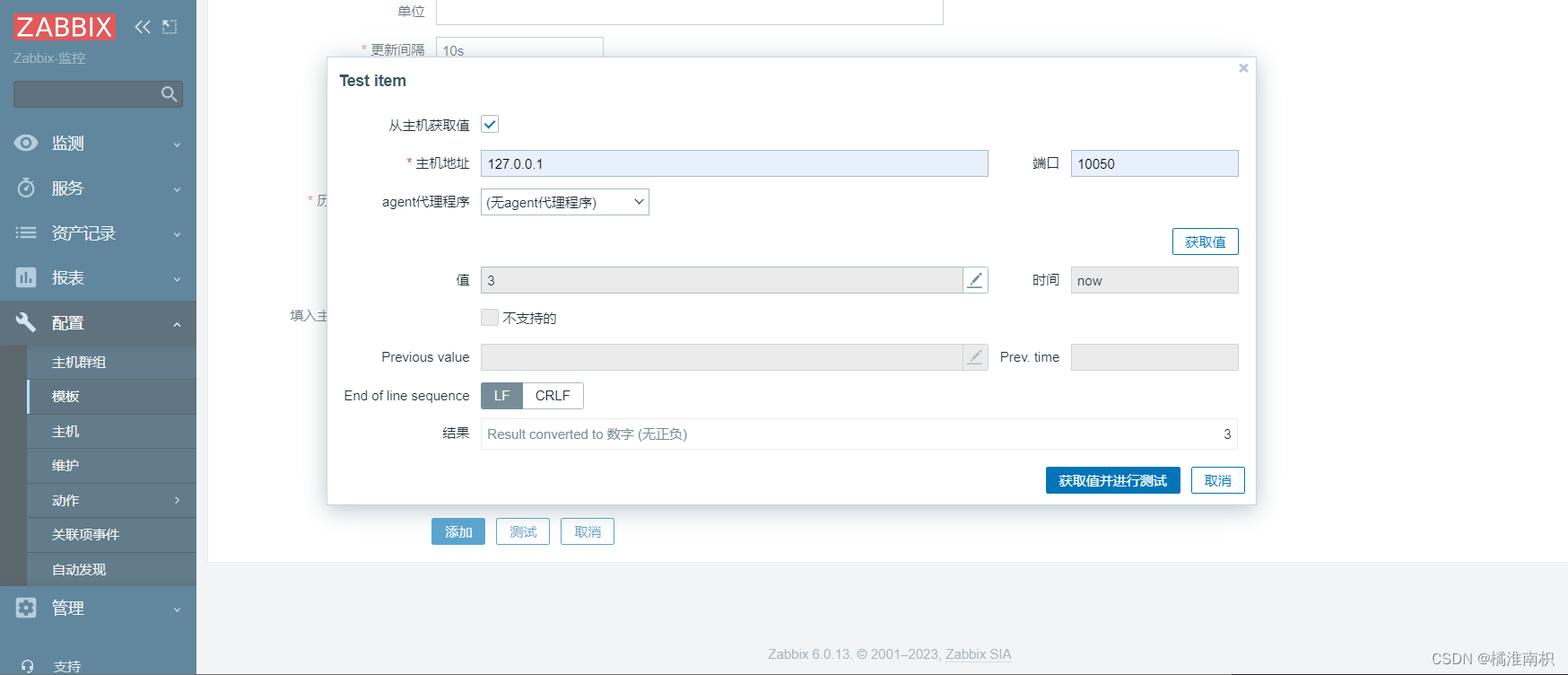Click pencil icon in Previous value field
This screenshot has height=675, width=1568.
tap(975, 357)
